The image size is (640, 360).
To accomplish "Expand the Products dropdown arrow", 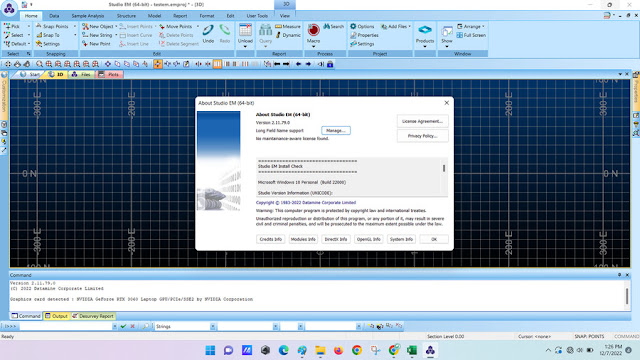I will click(x=425, y=47).
